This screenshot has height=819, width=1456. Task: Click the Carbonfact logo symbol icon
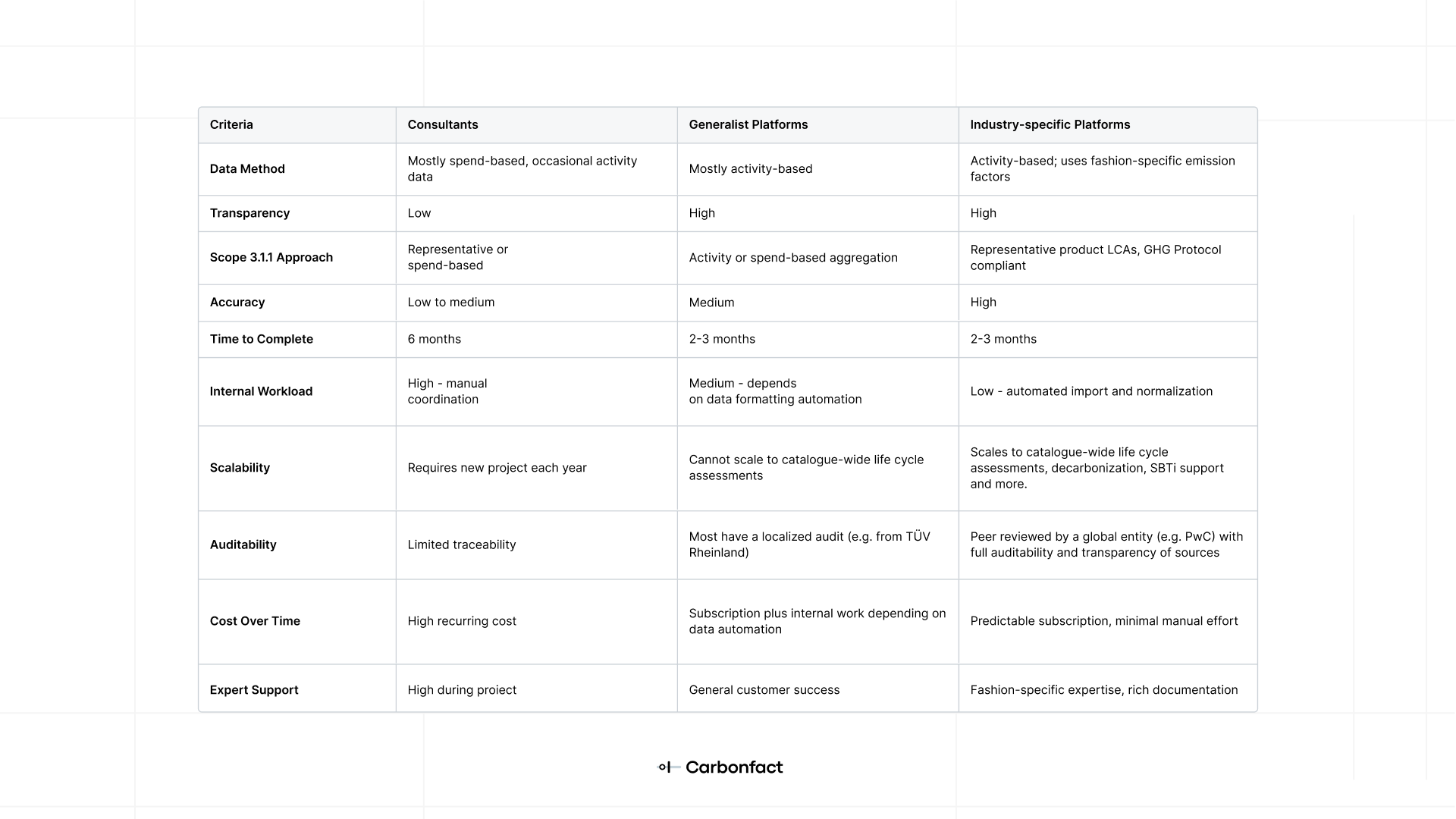(665, 767)
